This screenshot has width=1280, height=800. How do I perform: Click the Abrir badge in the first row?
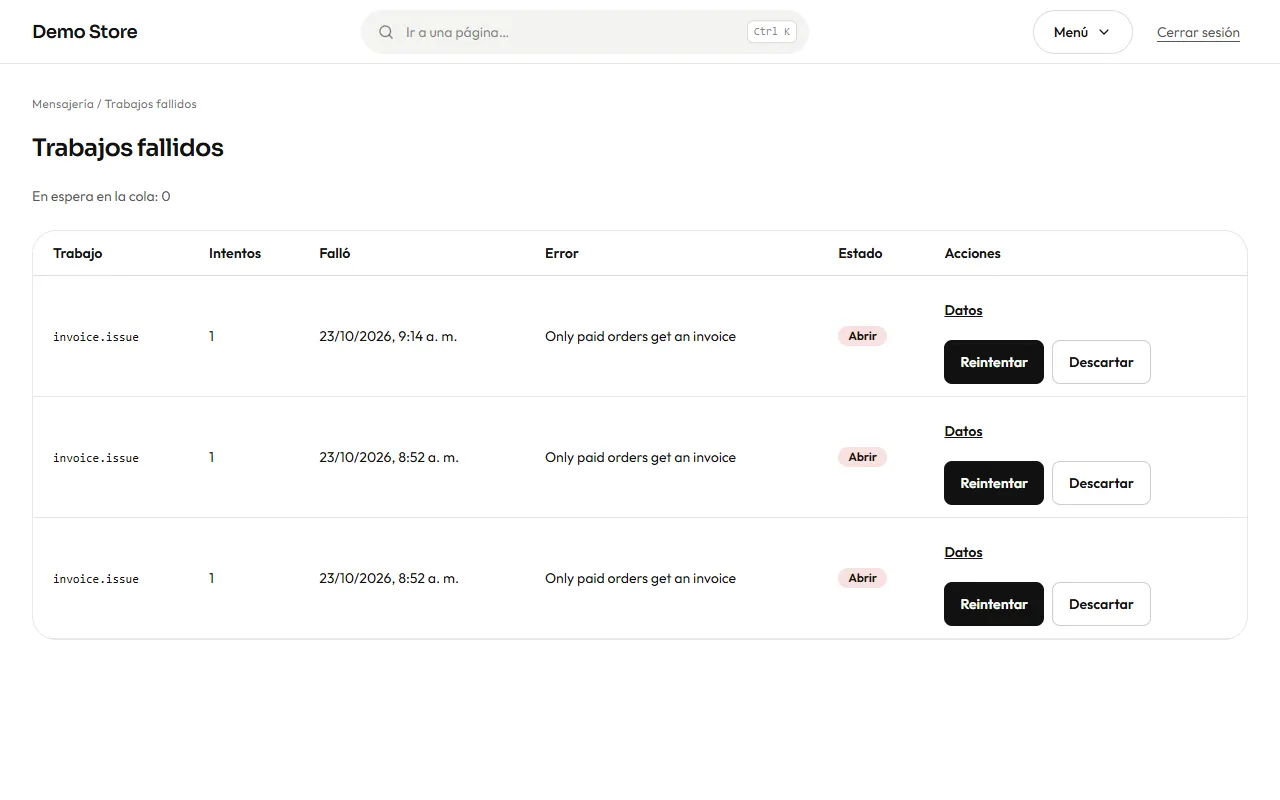coord(862,336)
